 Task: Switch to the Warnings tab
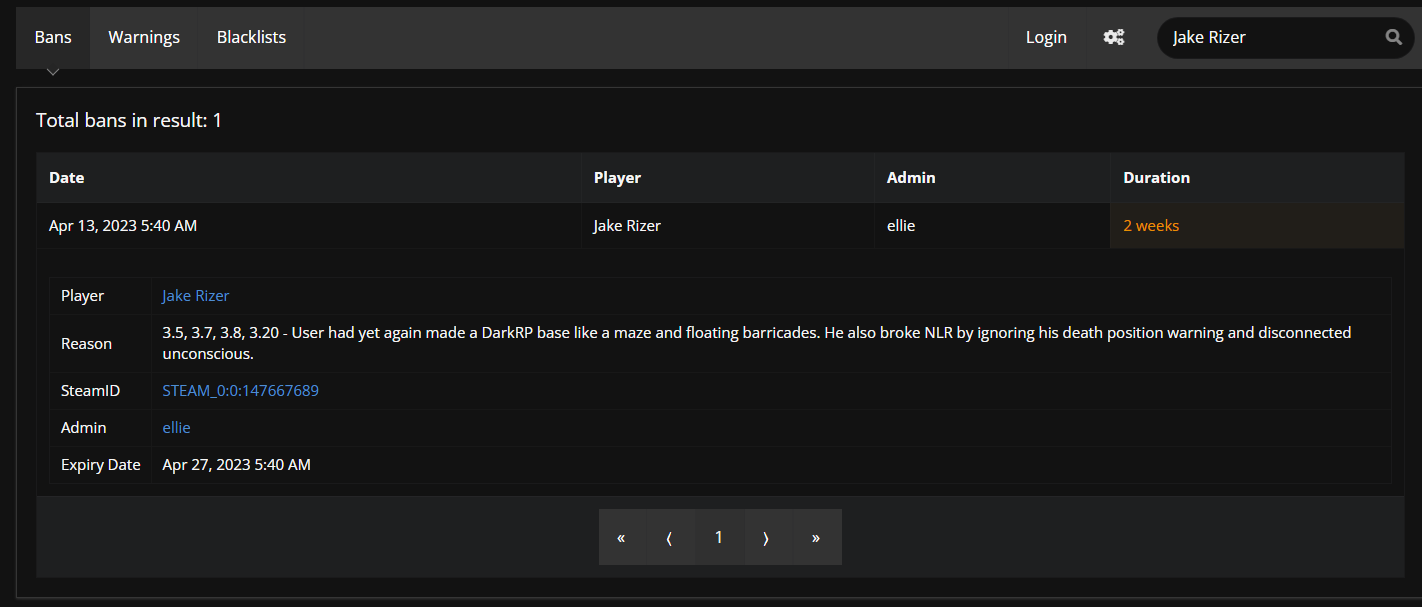[x=144, y=37]
